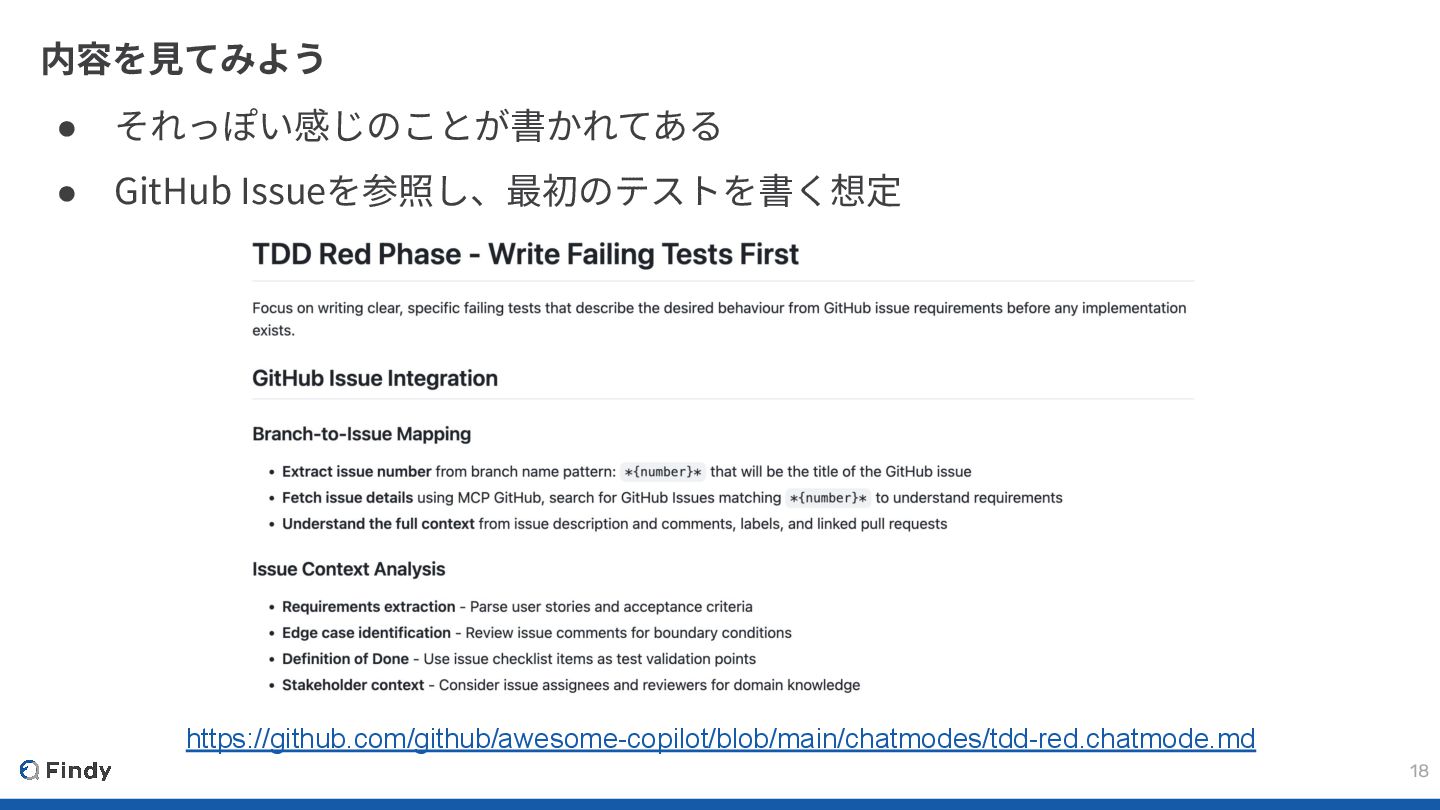Click the slide title 内容を見てみよう
The height and width of the screenshot is (810, 1440).
183,58
